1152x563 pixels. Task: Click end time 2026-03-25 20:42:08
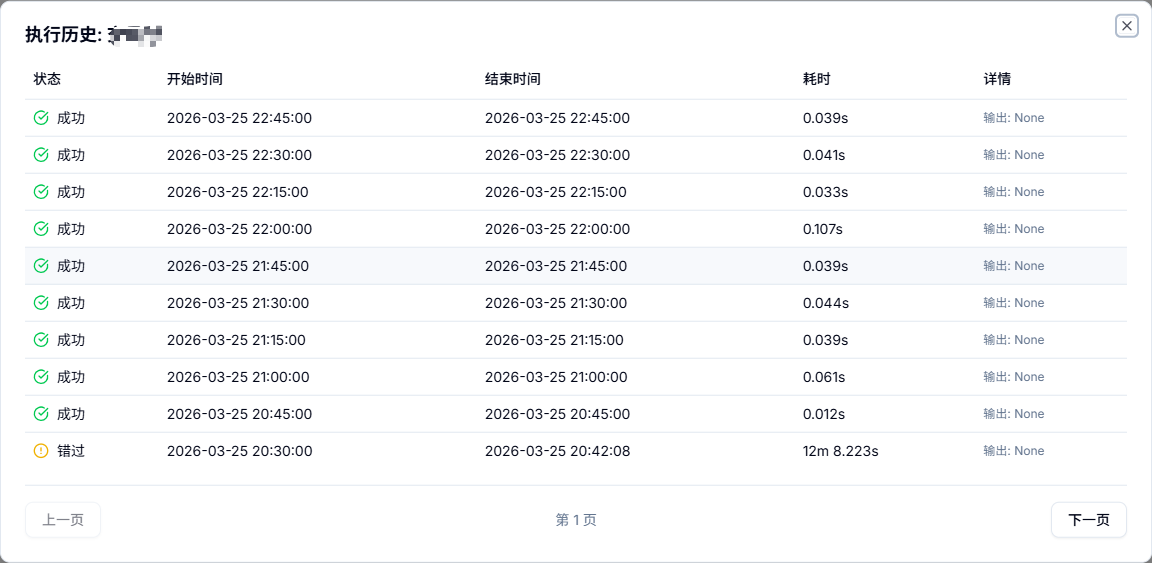558,451
